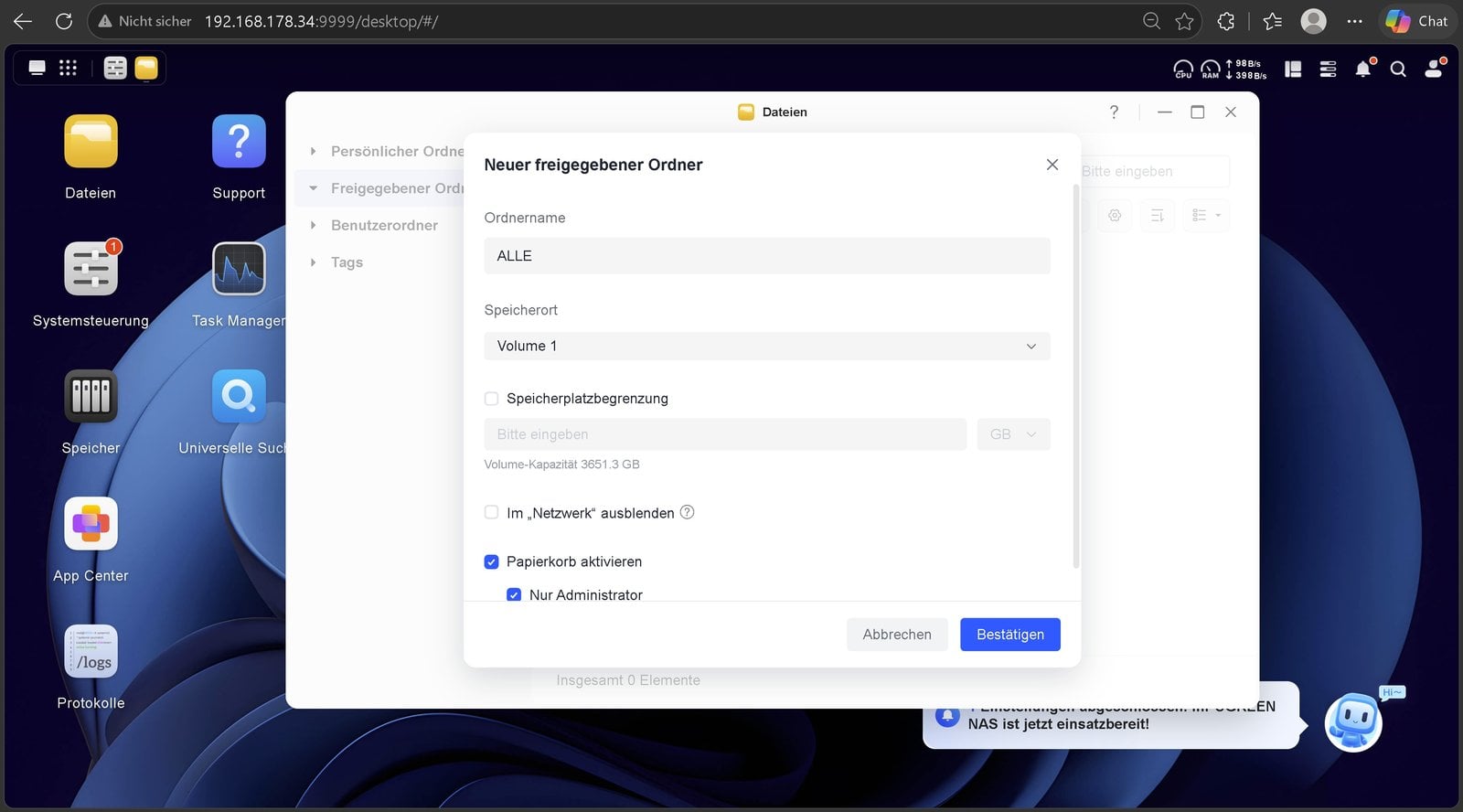The height and width of the screenshot is (812, 1463).
Task: Click the Ordnername input field
Action: [x=767, y=256]
